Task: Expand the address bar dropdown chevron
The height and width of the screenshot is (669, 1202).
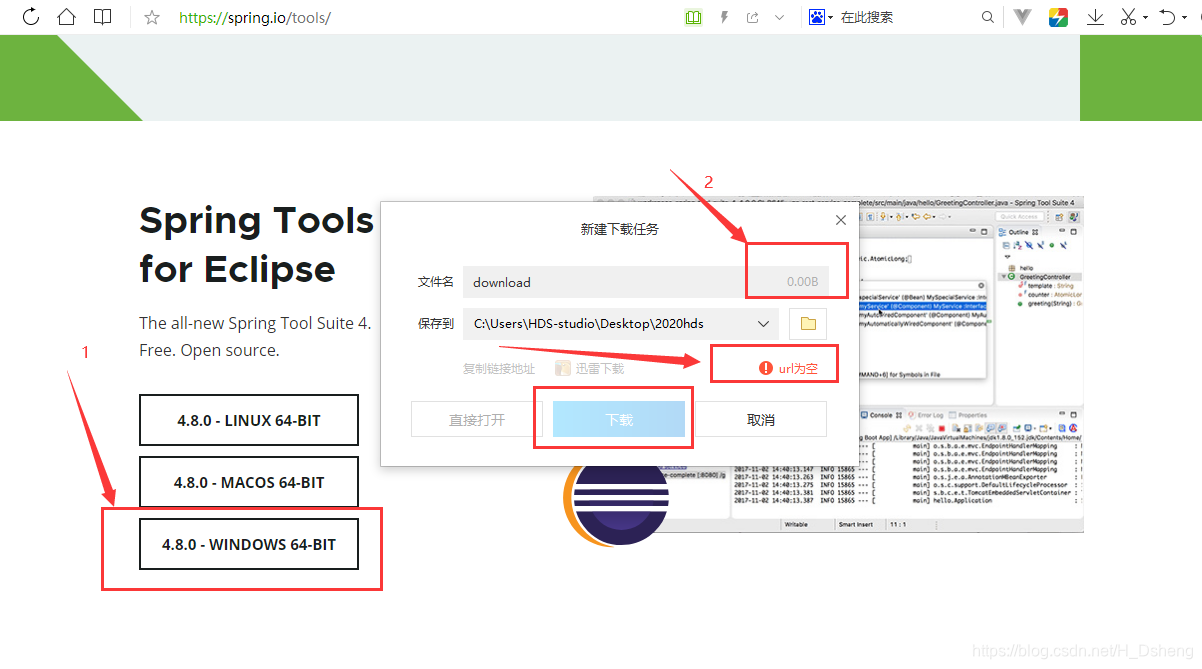Action: [780, 17]
